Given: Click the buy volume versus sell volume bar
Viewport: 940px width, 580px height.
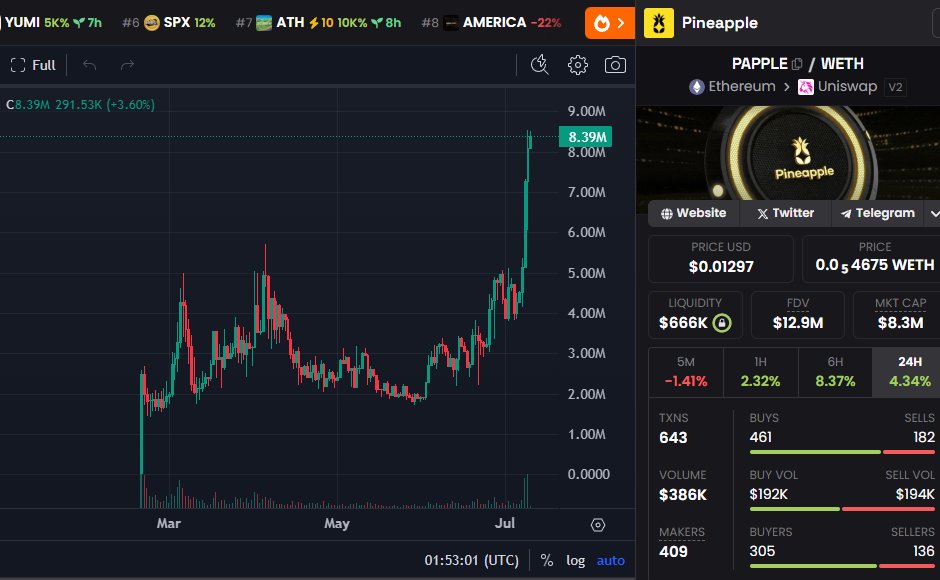Looking at the screenshot, I should (x=842, y=509).
